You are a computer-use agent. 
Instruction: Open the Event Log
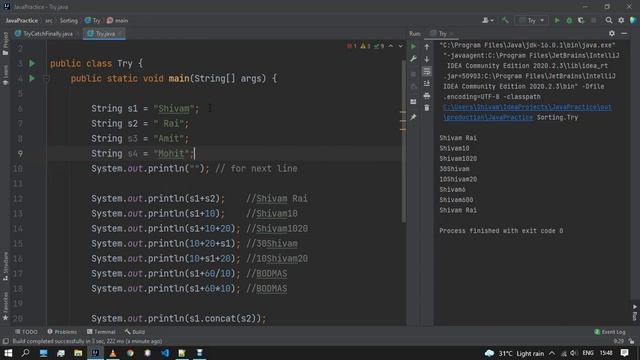(610, 332)
